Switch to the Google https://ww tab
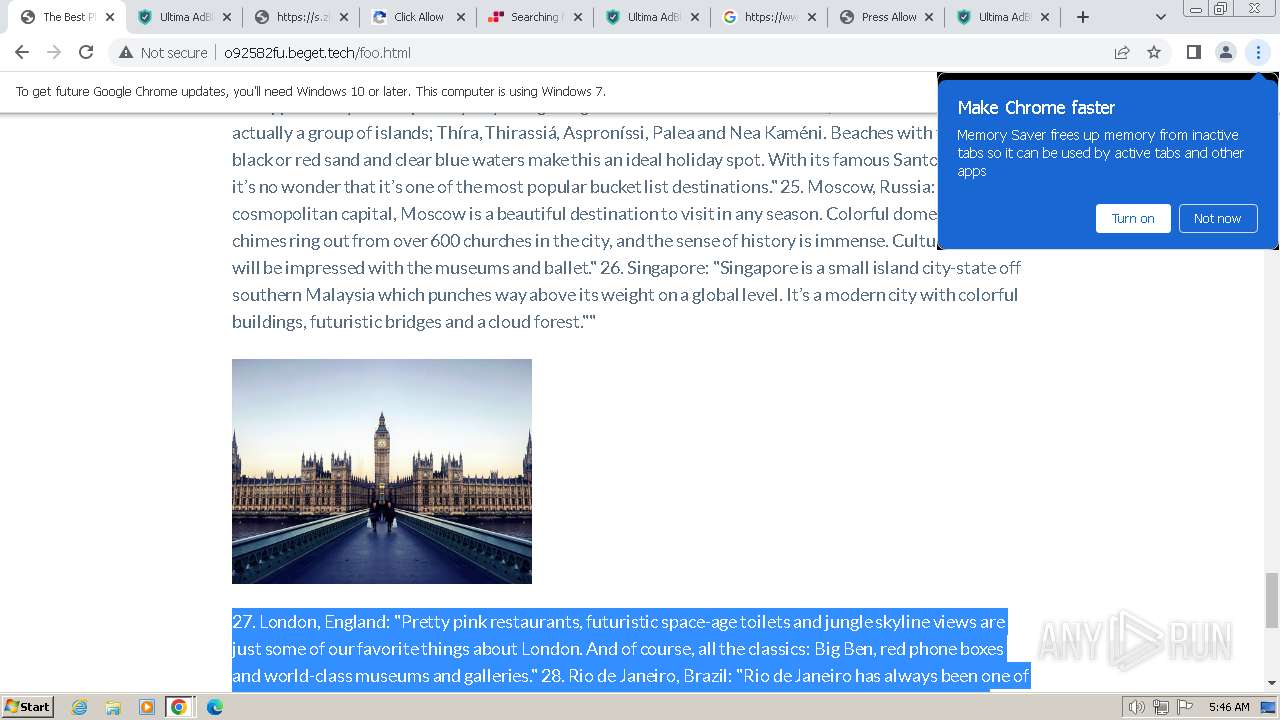1280x720 pixels. (769, 17)
